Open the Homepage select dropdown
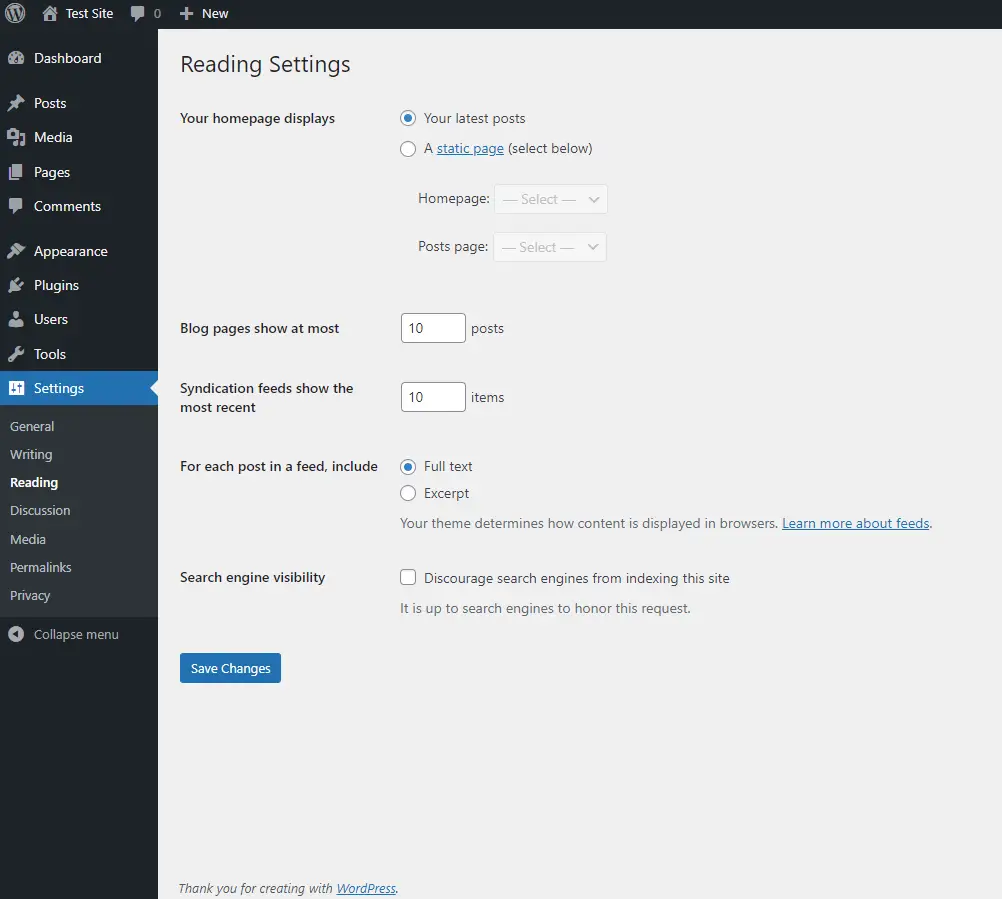The width and height of the screenshot is (1002, 899). (x=550, y=199)
